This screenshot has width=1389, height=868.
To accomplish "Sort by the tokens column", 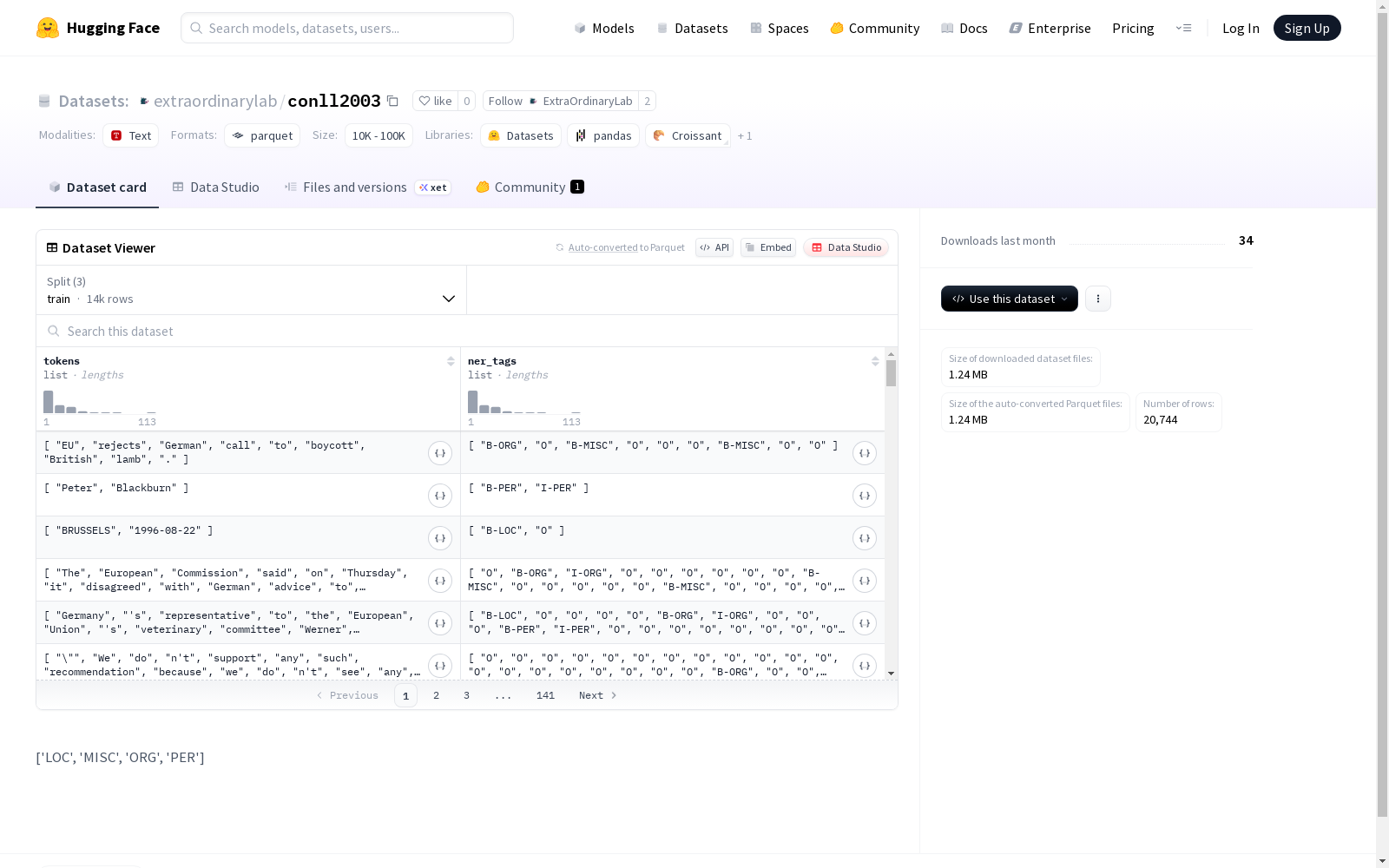I will pos(451,361).
